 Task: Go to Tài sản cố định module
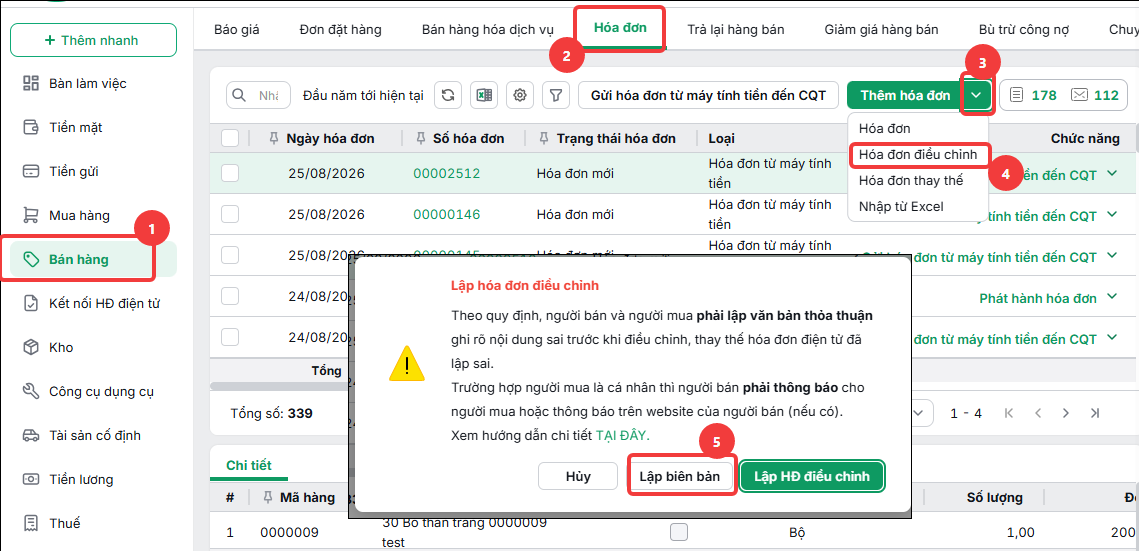95,436
